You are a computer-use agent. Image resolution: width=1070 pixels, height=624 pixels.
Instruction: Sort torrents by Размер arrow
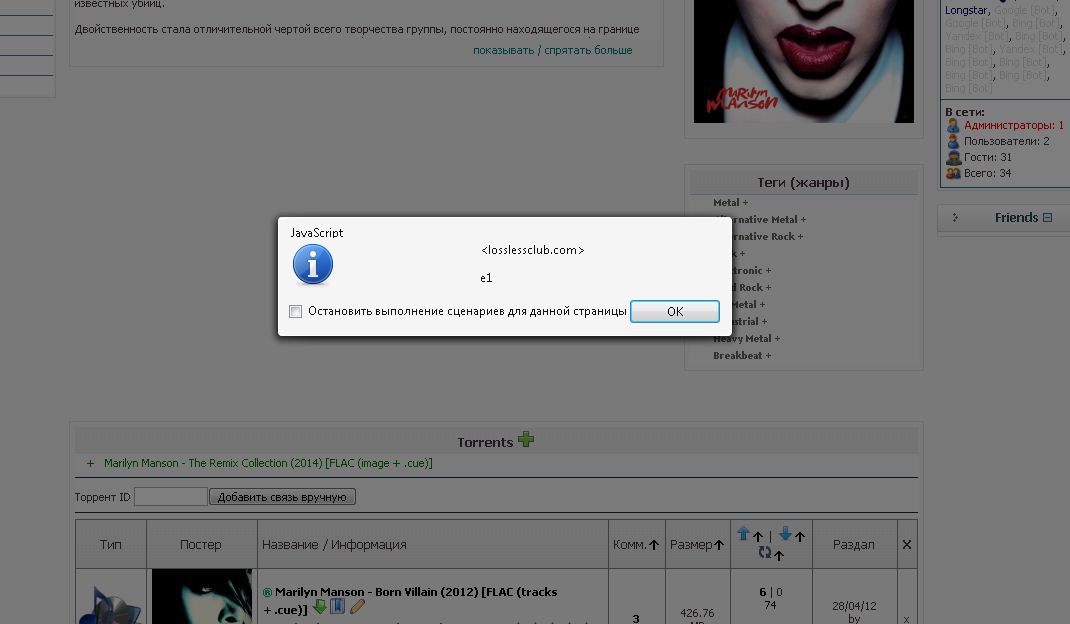[x=719, y=545]
